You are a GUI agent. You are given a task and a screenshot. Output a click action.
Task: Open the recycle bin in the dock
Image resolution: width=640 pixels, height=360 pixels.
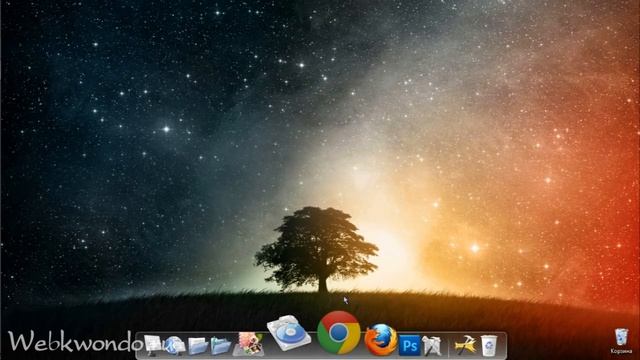[x=489, y=345]
